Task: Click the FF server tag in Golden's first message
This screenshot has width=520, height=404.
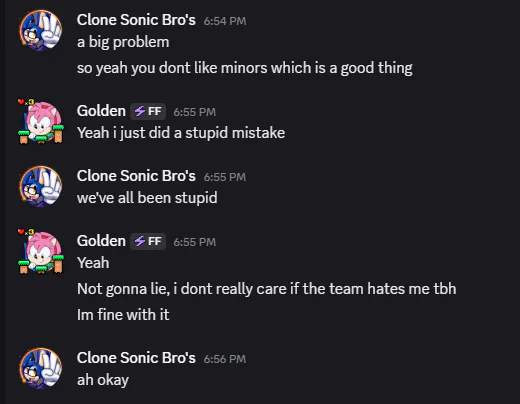Action: (148, 111)
